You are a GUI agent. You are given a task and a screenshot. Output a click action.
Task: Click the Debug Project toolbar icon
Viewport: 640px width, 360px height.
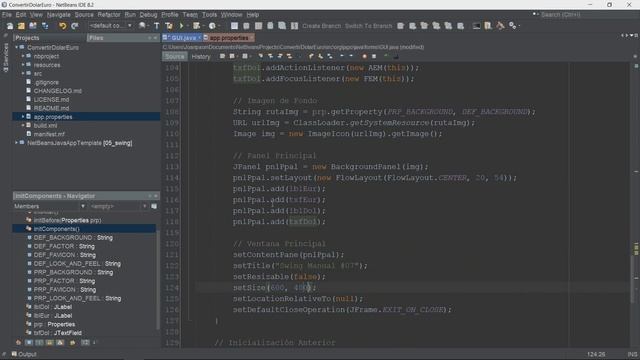click(197, 26)
